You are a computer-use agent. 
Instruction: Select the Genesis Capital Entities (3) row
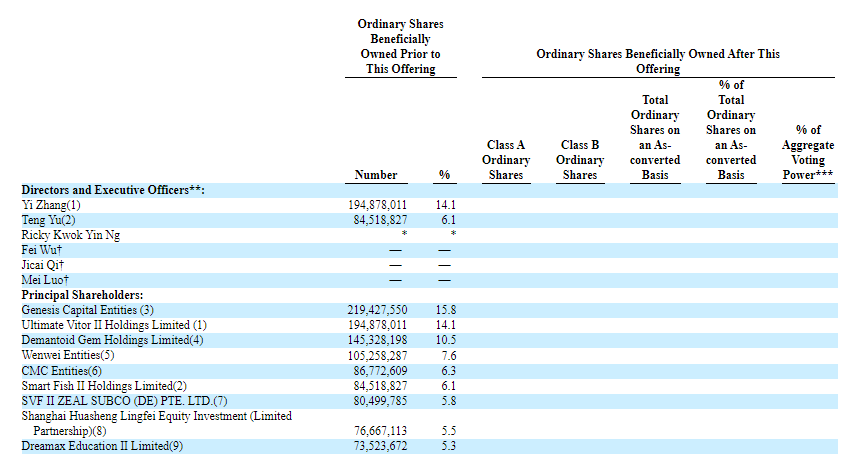(87, 310)
